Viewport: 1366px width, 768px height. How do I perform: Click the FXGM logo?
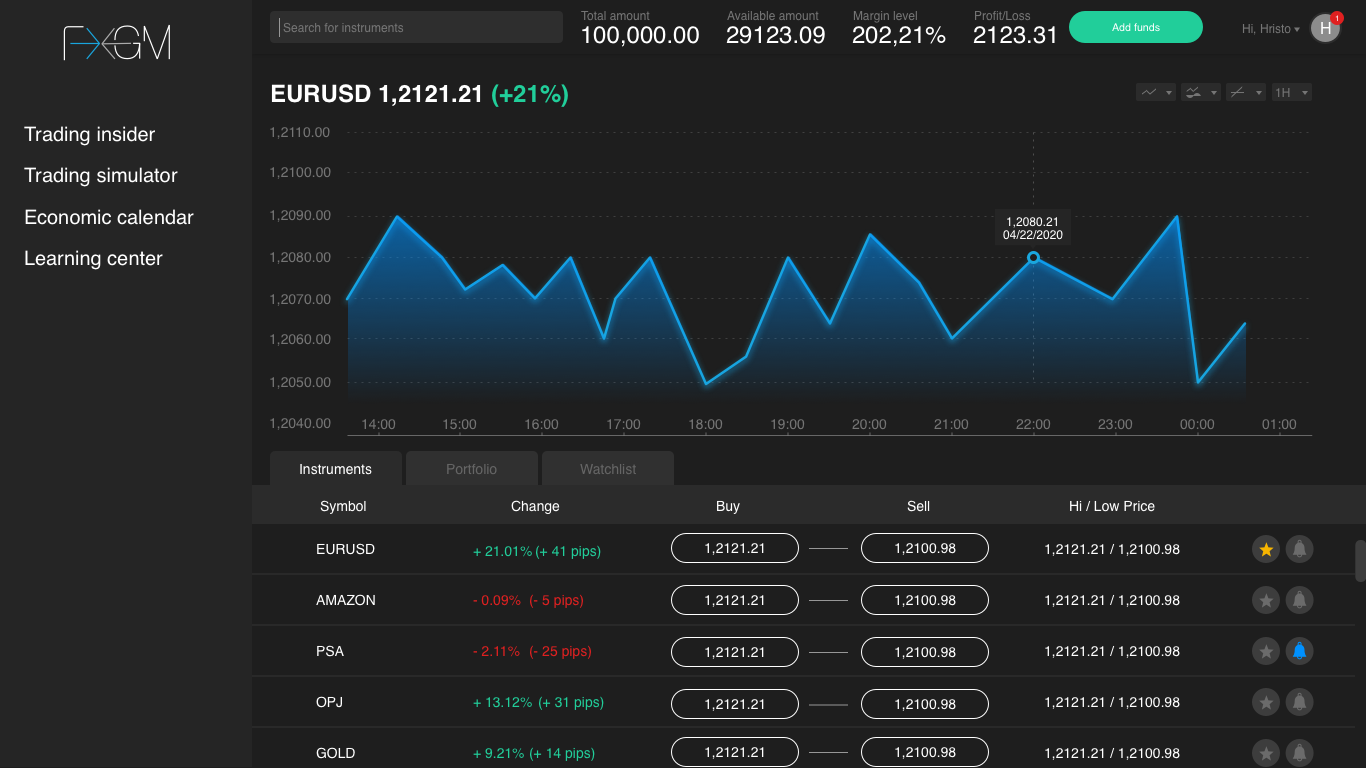click(117, 42)
